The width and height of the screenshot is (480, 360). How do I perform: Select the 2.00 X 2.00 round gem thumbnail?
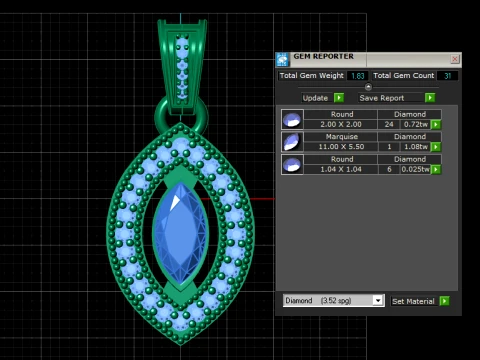292,119
